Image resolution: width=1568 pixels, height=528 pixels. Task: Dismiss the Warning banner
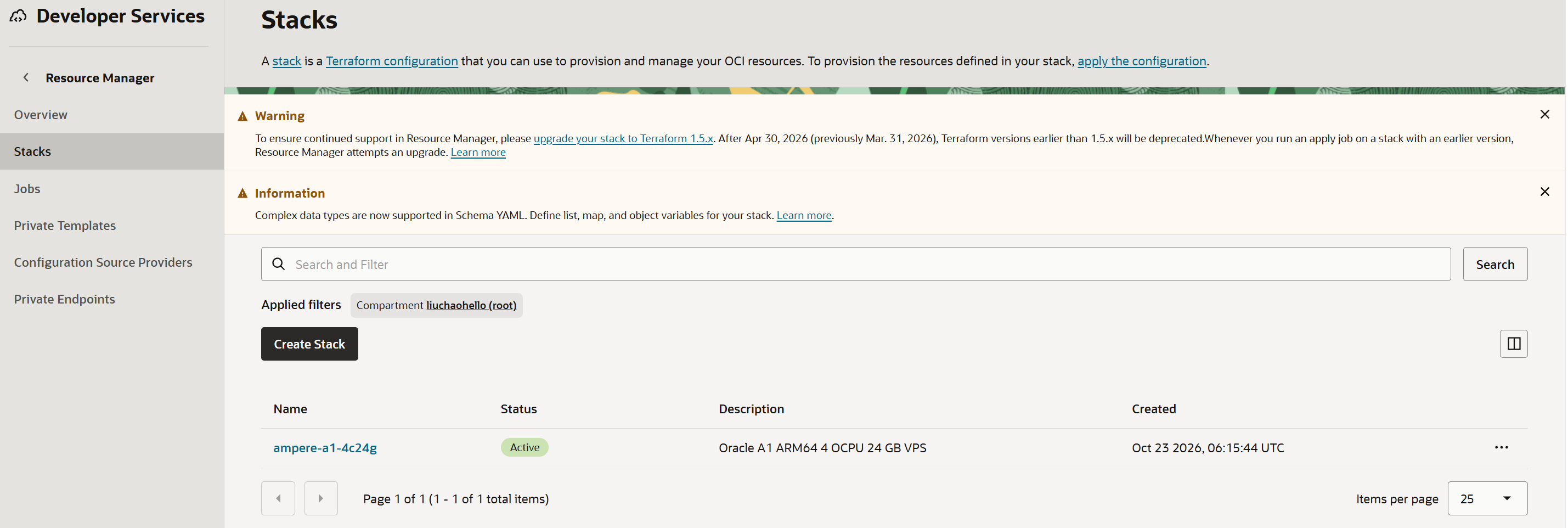coord(1544,115)
